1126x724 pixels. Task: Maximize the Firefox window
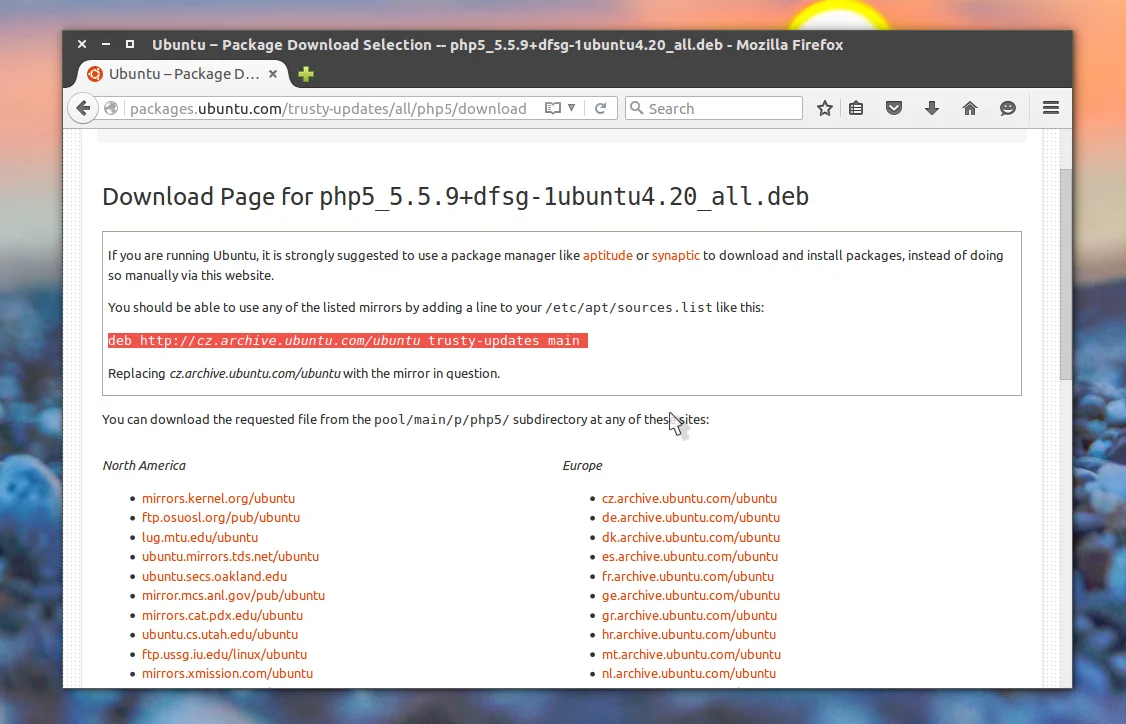130,45
